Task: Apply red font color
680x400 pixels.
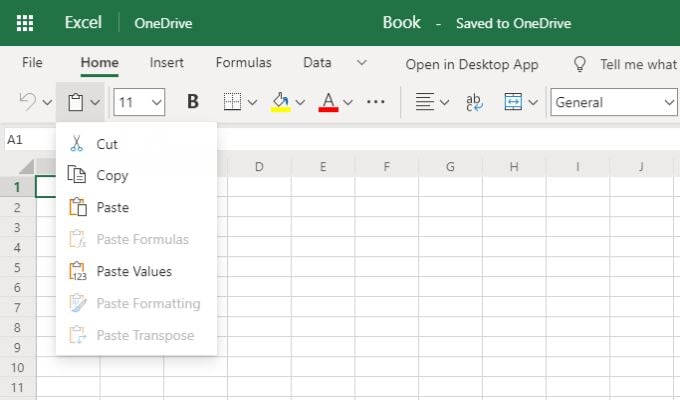Action: (x=328, y=101)
